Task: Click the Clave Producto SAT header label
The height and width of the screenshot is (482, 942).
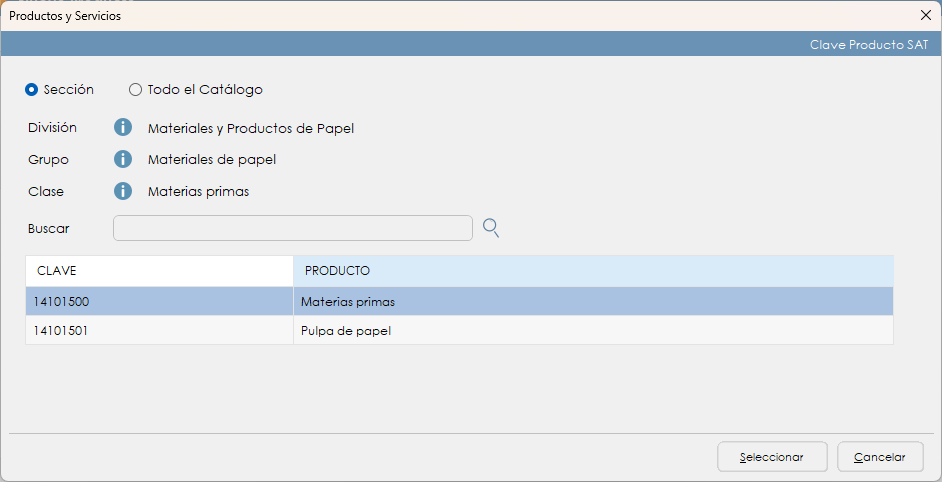Action: (x=869, y=45)
